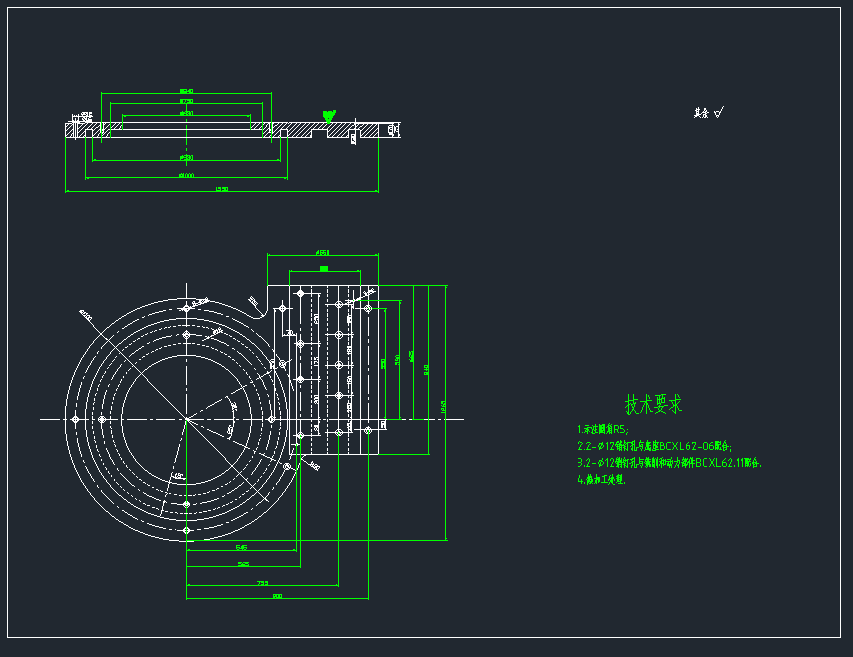Select the note mentioning BCXL62-06

point(654,447)
